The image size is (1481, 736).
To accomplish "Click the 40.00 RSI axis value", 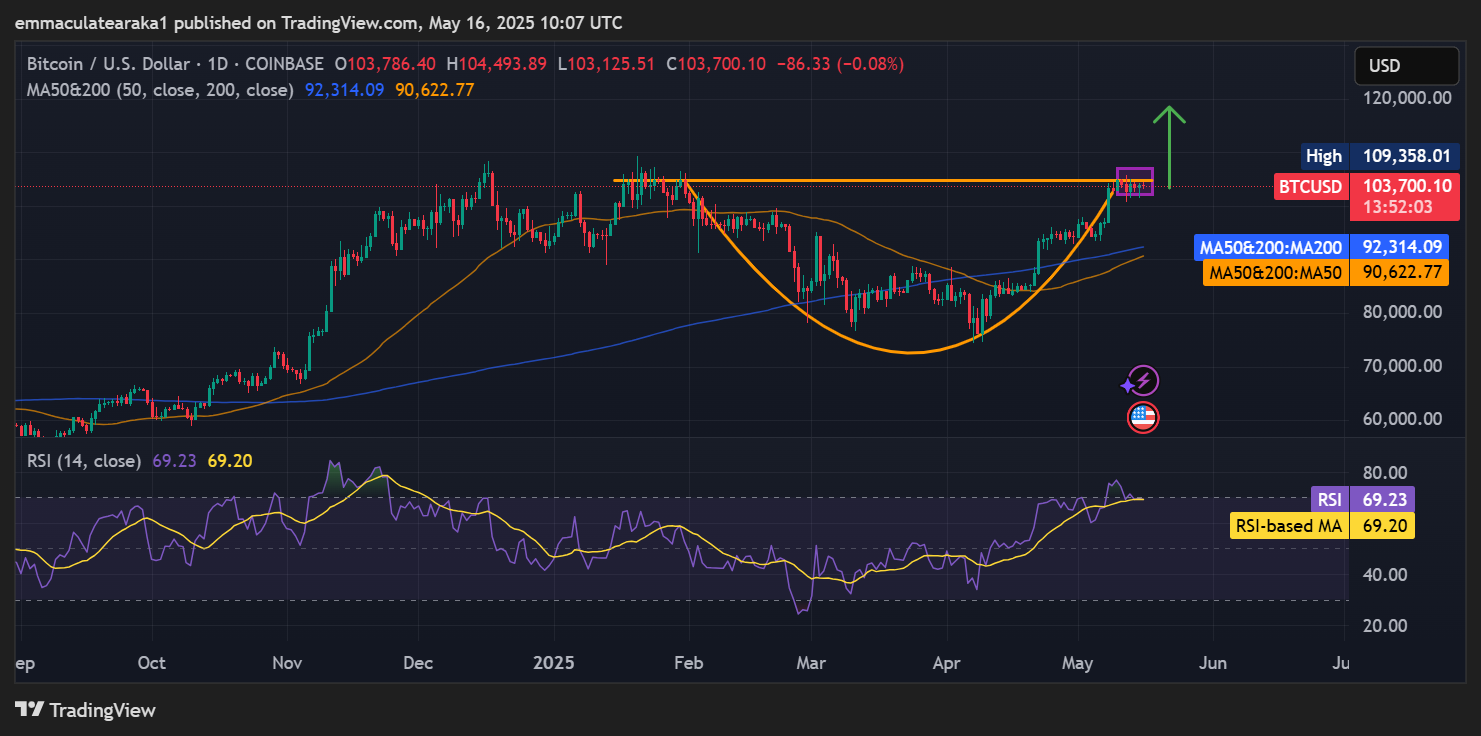I will click(x=1384, y=575).
